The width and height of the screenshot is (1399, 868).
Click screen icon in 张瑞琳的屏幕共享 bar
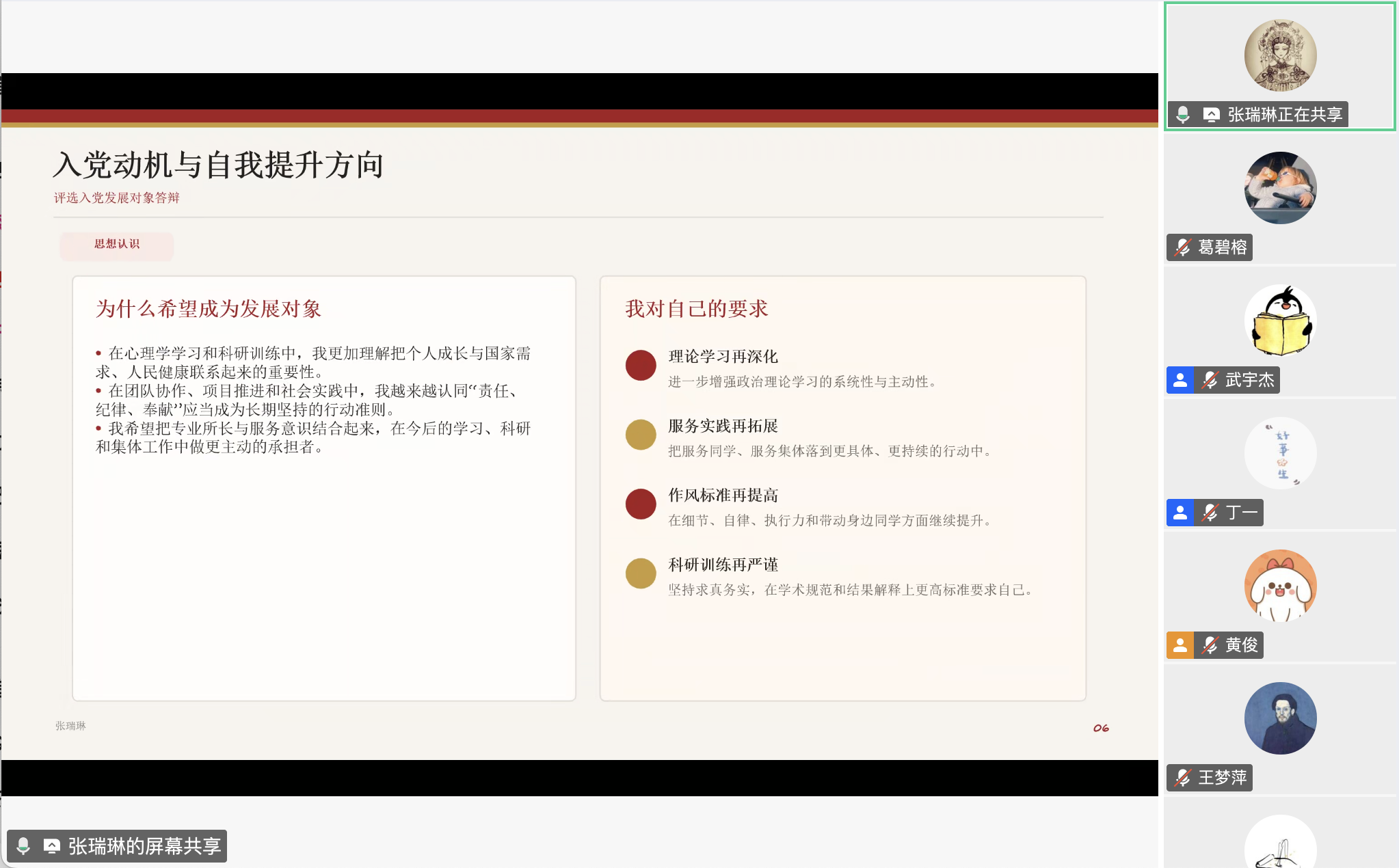[51, 846]
